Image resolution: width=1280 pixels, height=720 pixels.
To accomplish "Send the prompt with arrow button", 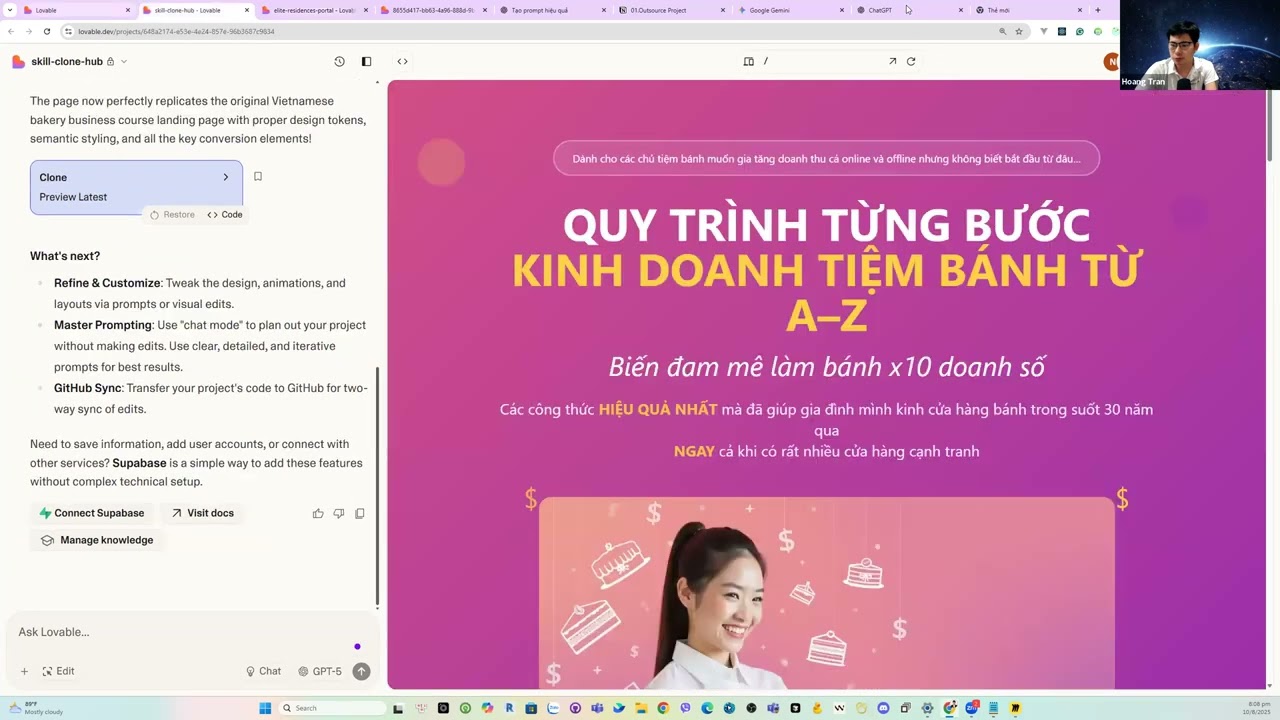I will 361,671.
